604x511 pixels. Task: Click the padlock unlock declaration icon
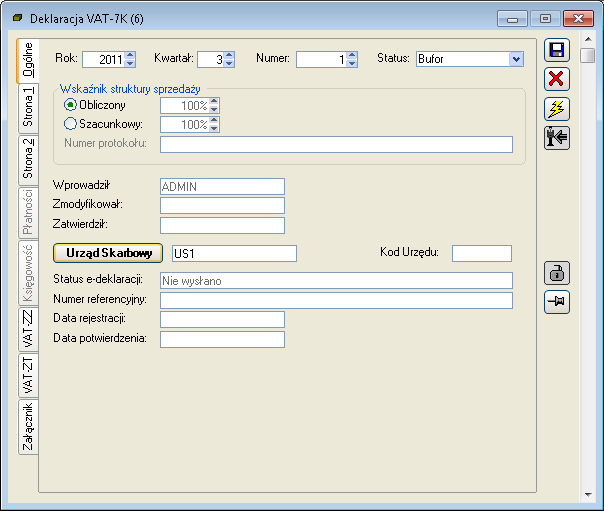click(557, 273)
